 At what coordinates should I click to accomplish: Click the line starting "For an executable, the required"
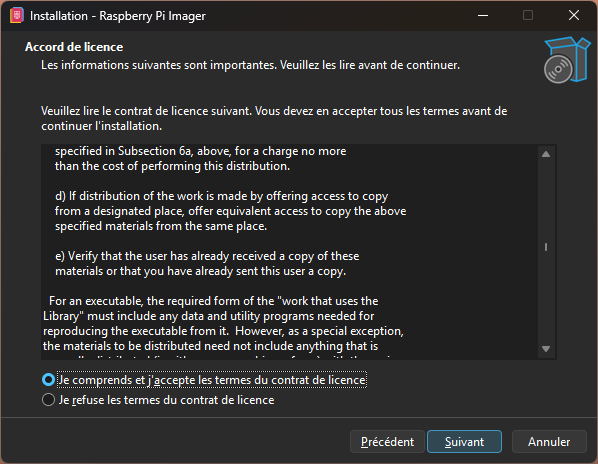tap(214, 301)
